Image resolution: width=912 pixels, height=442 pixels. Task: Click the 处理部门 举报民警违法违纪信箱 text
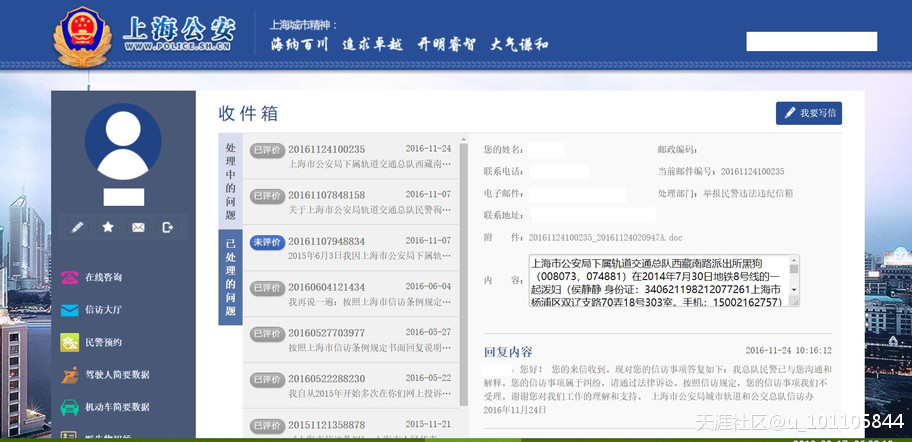tap(725, 194)
